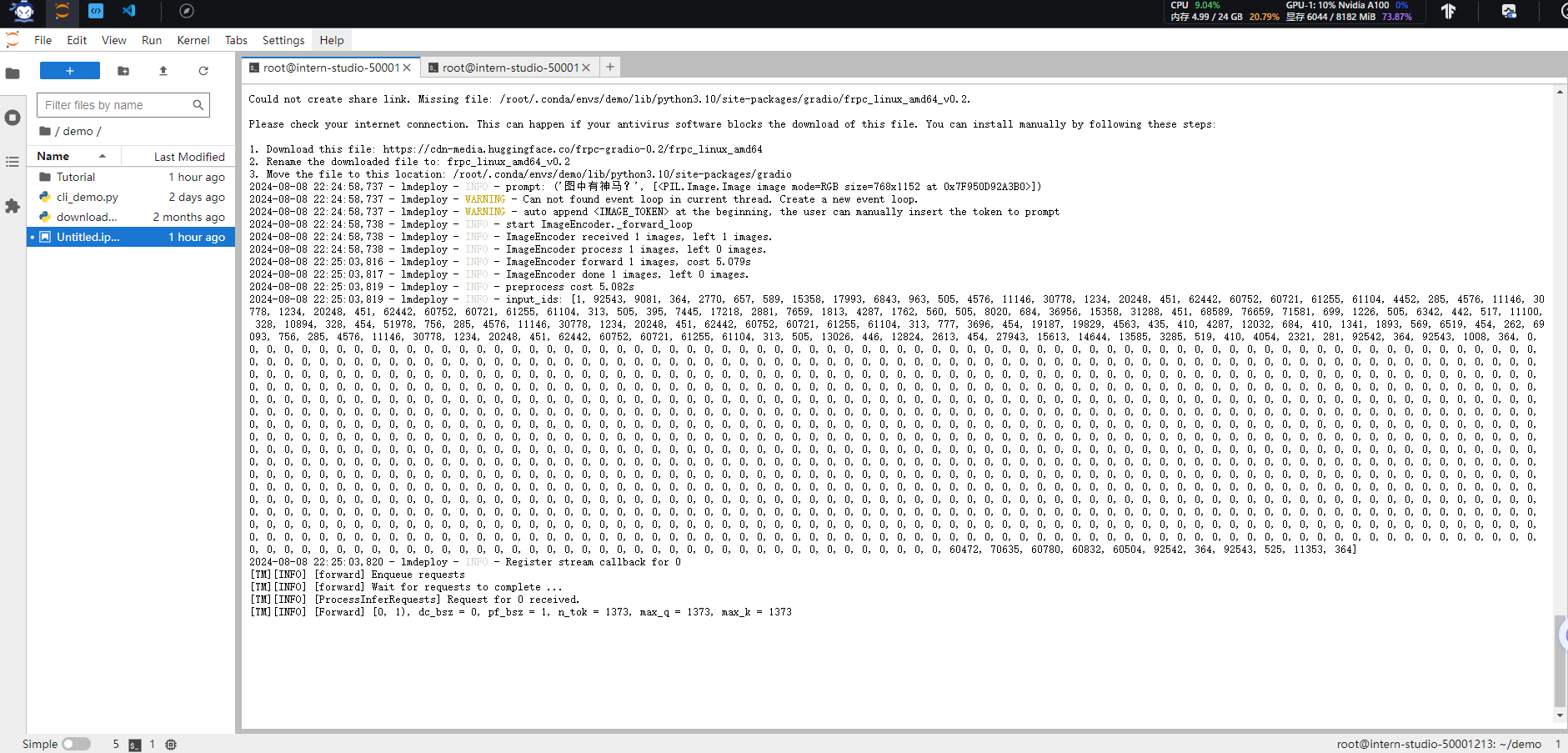
Task: Click the huggingface frpc download URL text
Action: pyautogui.click(x=573, y=149)
